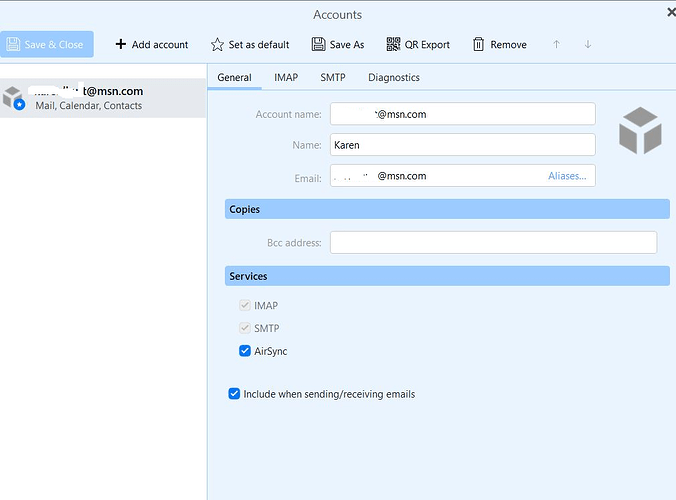676x500 pixels.
Task: Move account down with the down arrow
Action: (x=588, y=44)
